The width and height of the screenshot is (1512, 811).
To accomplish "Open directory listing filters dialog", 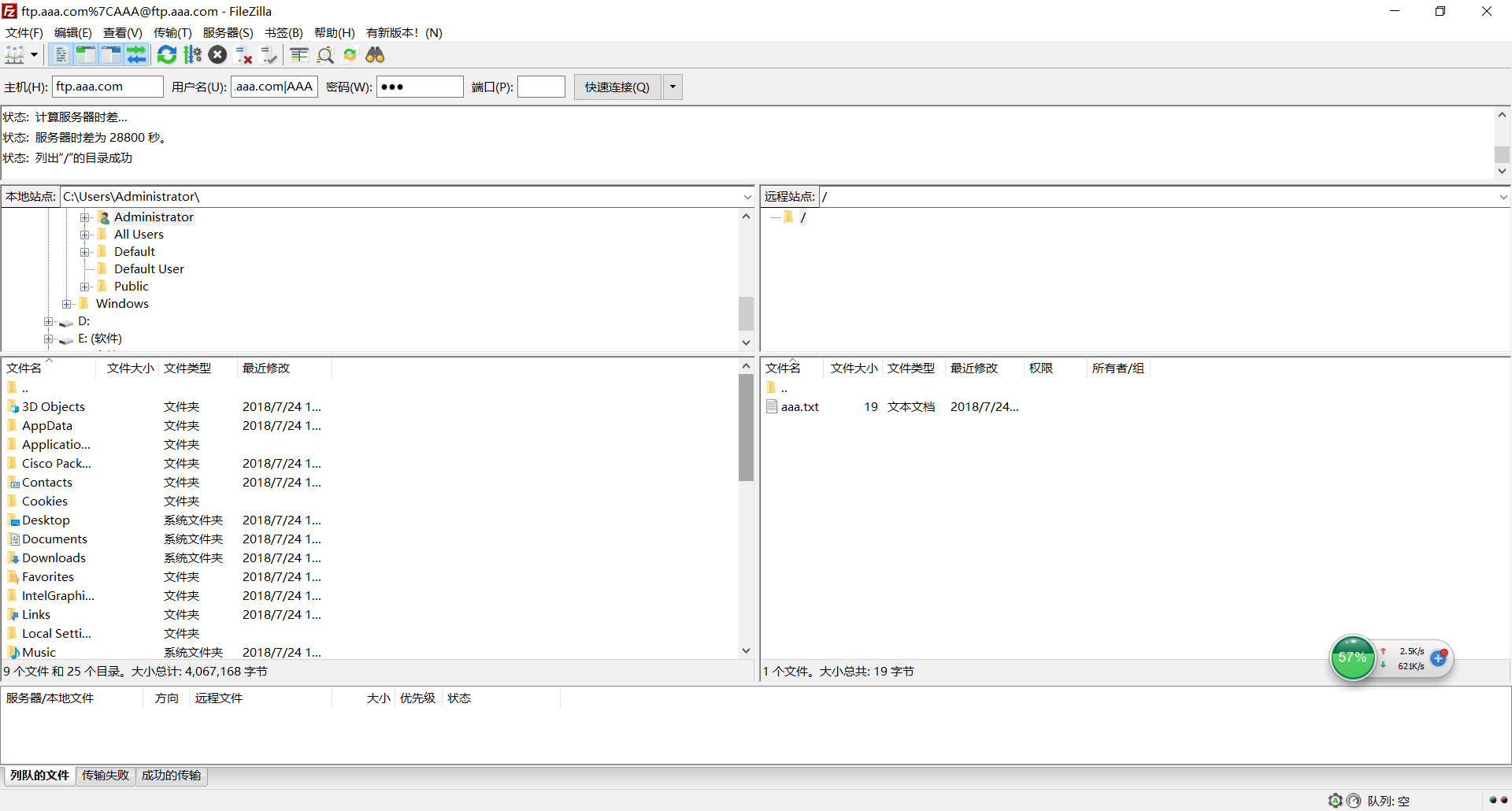I will (x=299, y=54).
